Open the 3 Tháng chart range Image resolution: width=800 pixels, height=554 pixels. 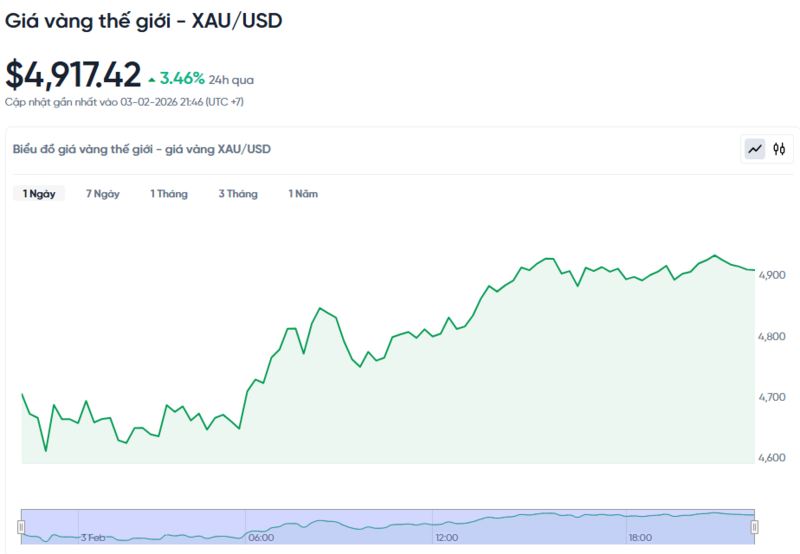tap(238, 194)
